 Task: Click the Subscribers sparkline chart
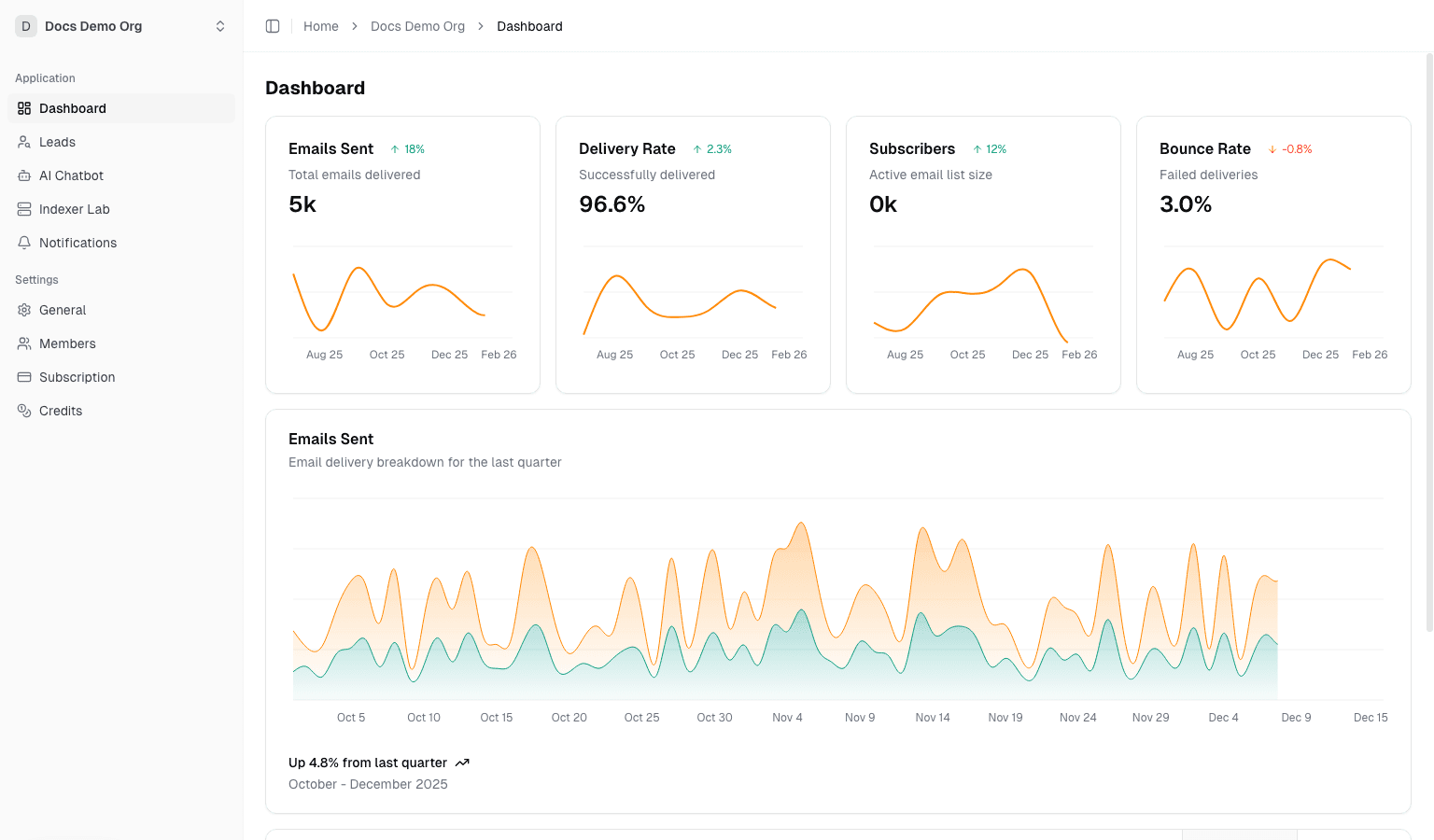pos(982,299)
